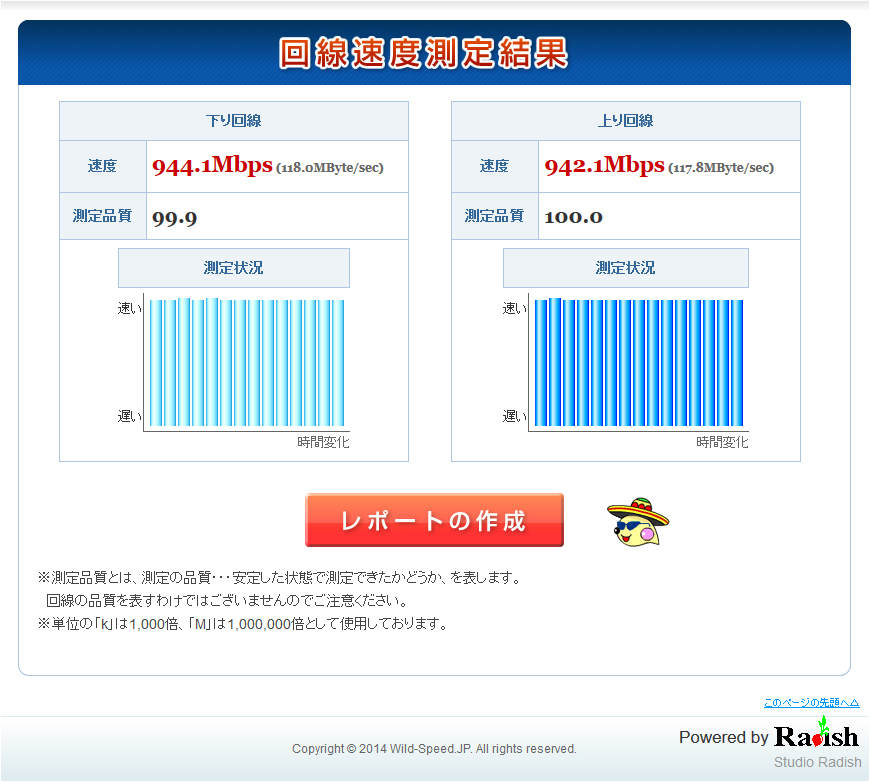This screenshot has width=870, height=782.
Task: Click the 時間変化 axis label on upload chart
Action: (722, 442)
